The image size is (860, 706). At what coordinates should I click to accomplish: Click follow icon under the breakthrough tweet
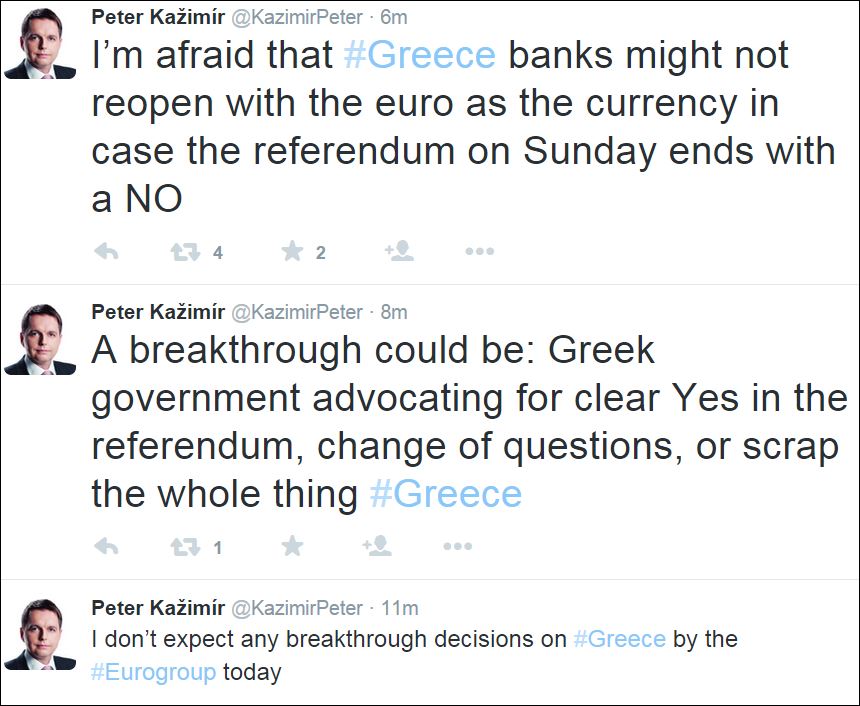(376, 546)
